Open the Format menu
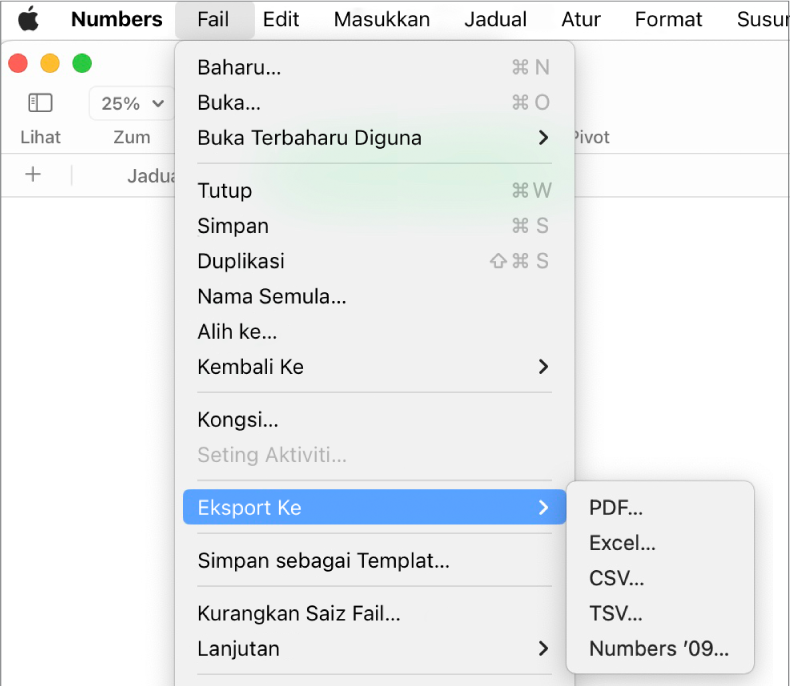The height and width of the screenshot is (686, 790). click(668, 20)
